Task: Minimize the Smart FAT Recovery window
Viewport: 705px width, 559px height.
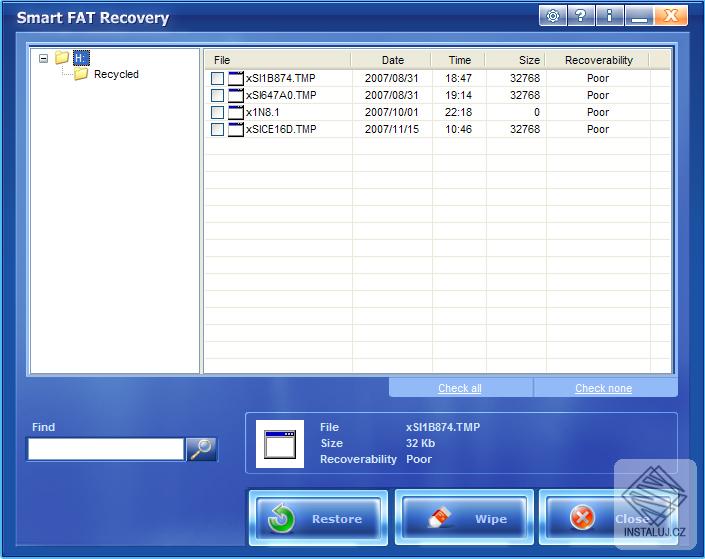Action: (638, 16)
